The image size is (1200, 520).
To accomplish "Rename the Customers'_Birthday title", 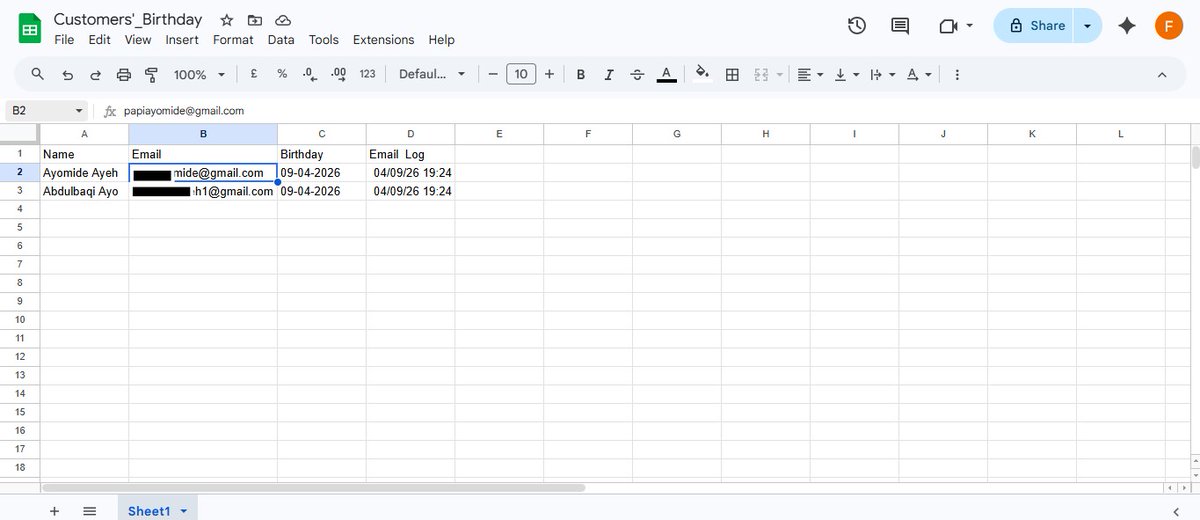I will click(128, 19).
